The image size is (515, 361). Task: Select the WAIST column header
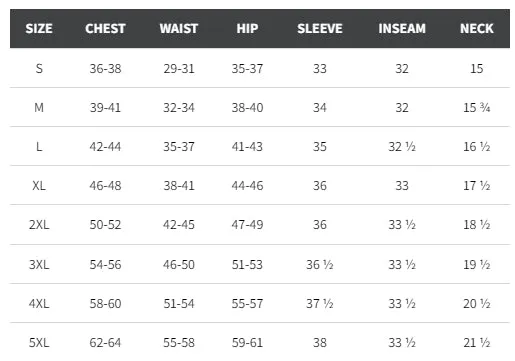(x=179, y=29)
